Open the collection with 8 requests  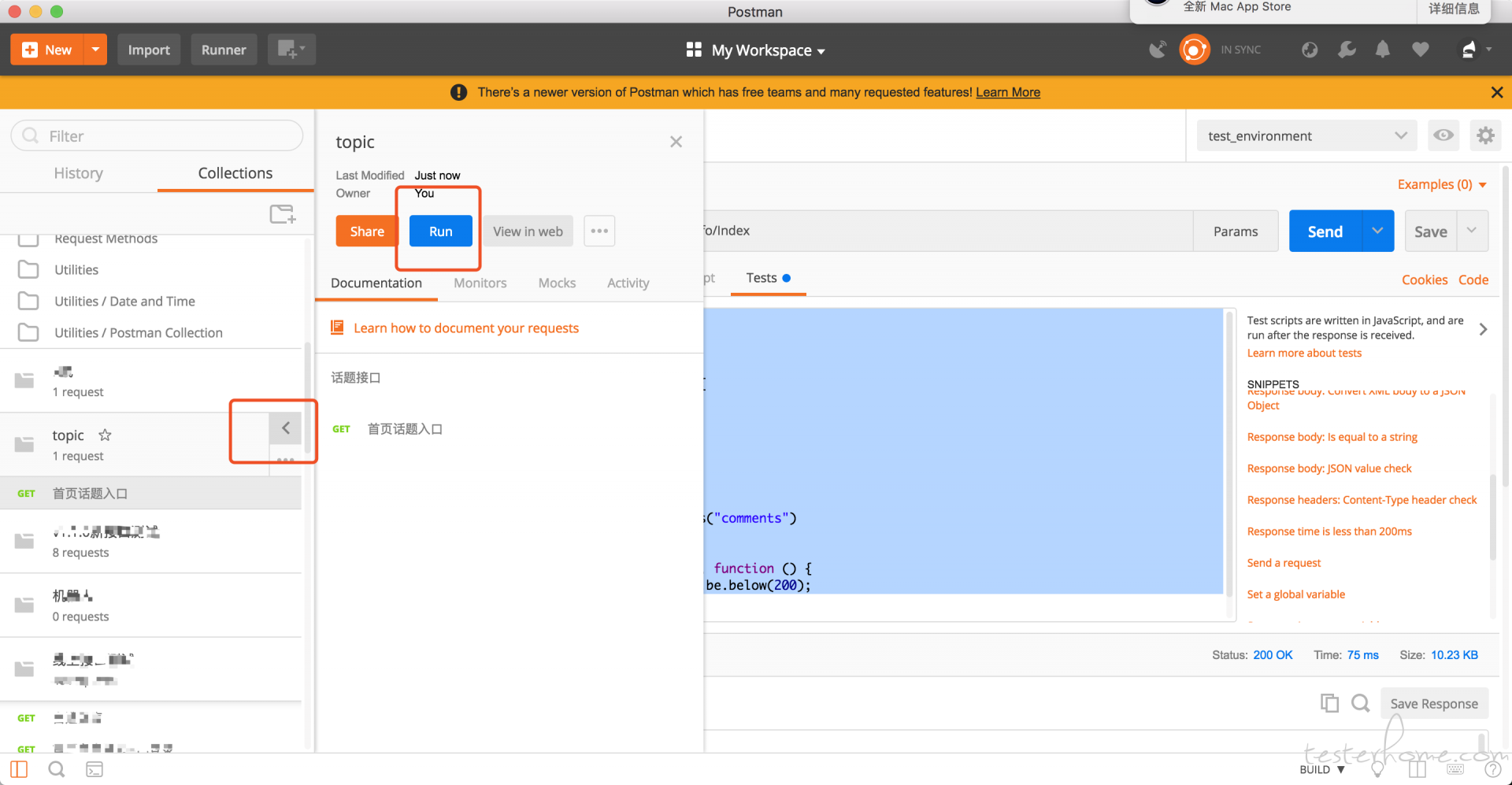pyautogui.click(x=151, y=541)
